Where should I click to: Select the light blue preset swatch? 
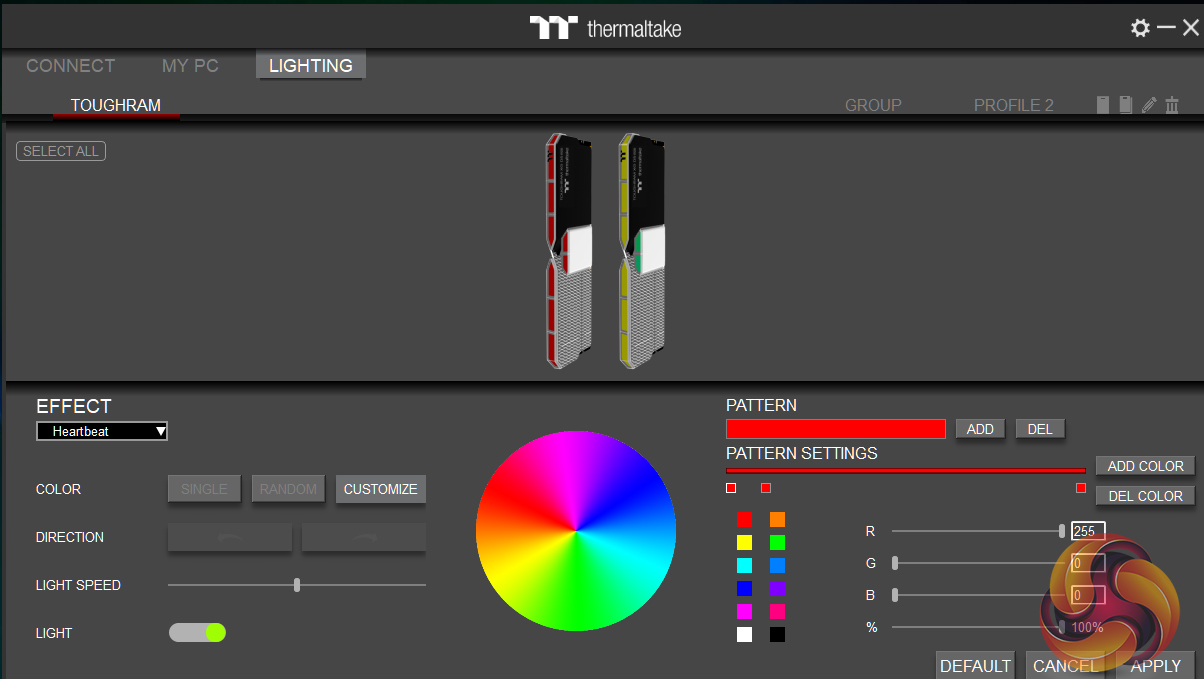tap(777, 565)
